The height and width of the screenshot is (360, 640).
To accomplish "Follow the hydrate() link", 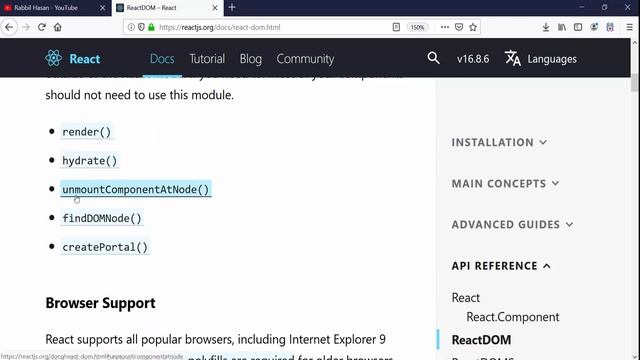I will [x=89, y=161].
